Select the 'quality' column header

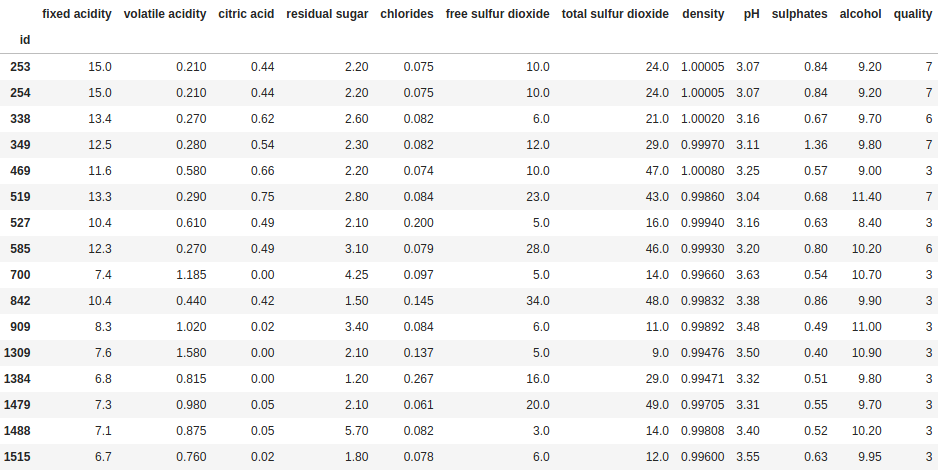(913, 15)
